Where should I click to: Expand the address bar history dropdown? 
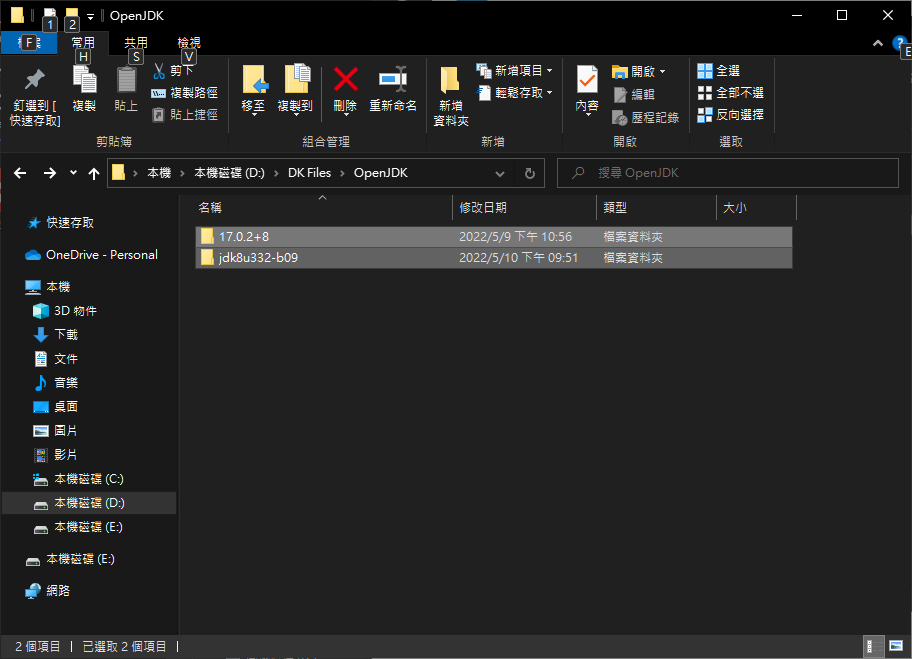(x=500, y=173)
